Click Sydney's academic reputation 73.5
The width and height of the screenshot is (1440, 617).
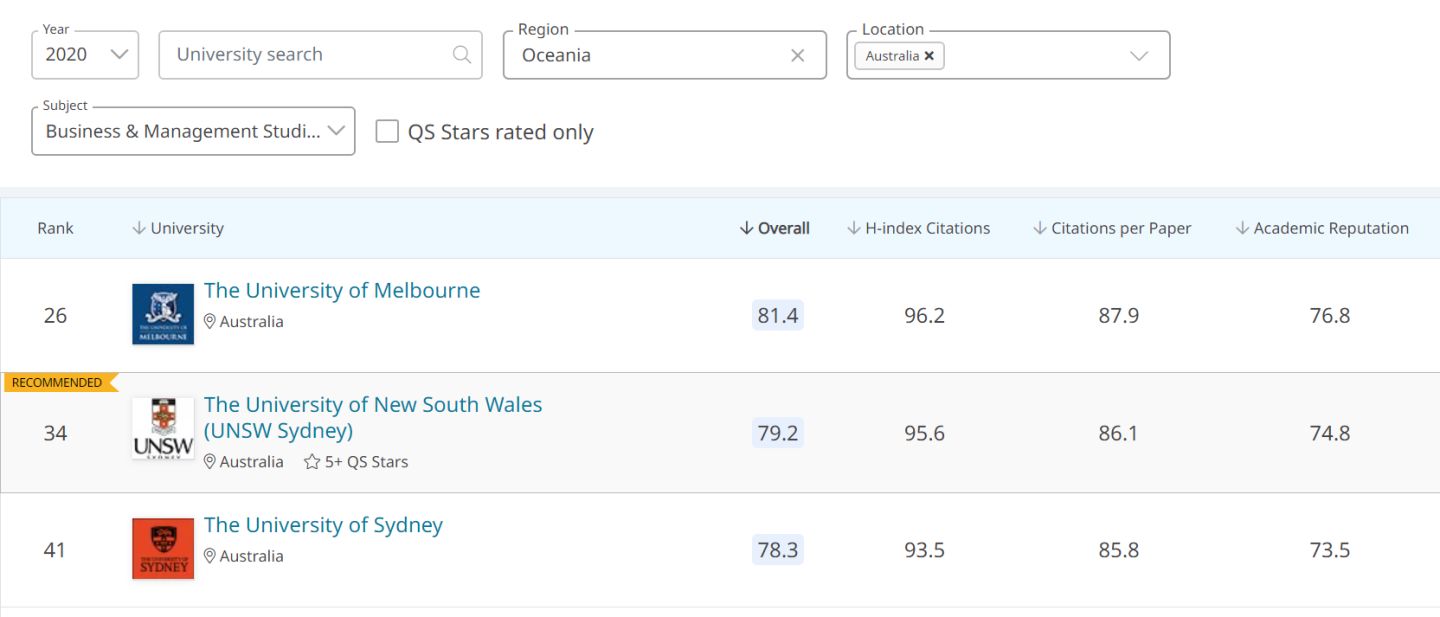click(1330, 550)
